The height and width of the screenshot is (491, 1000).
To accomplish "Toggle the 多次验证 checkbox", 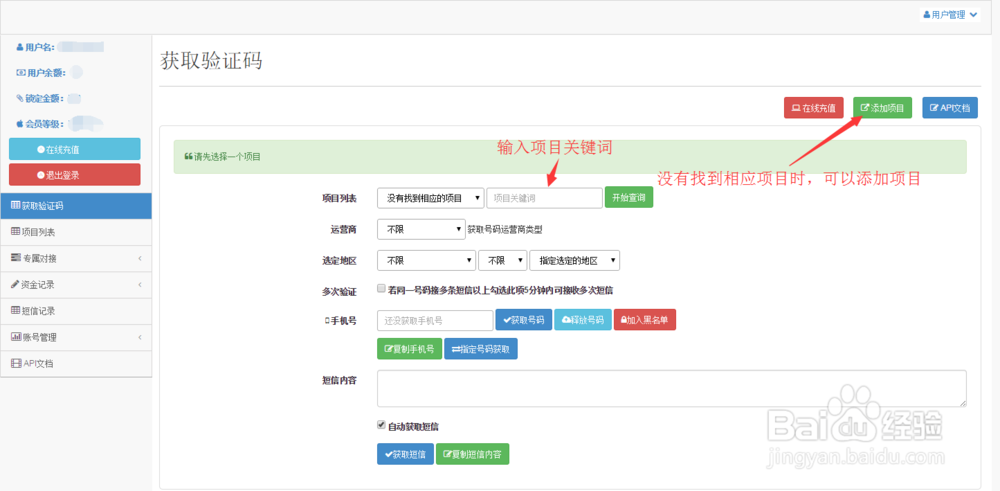I will 381,288.
